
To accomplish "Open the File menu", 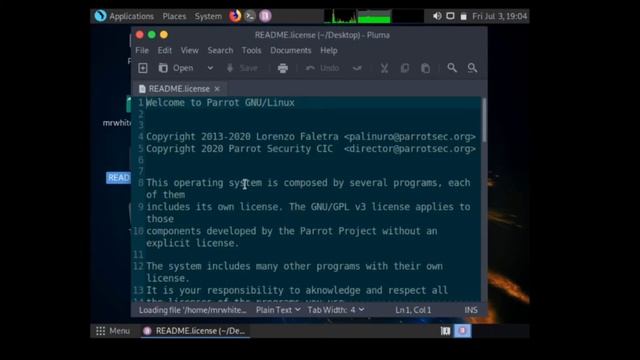I will 142,51.
